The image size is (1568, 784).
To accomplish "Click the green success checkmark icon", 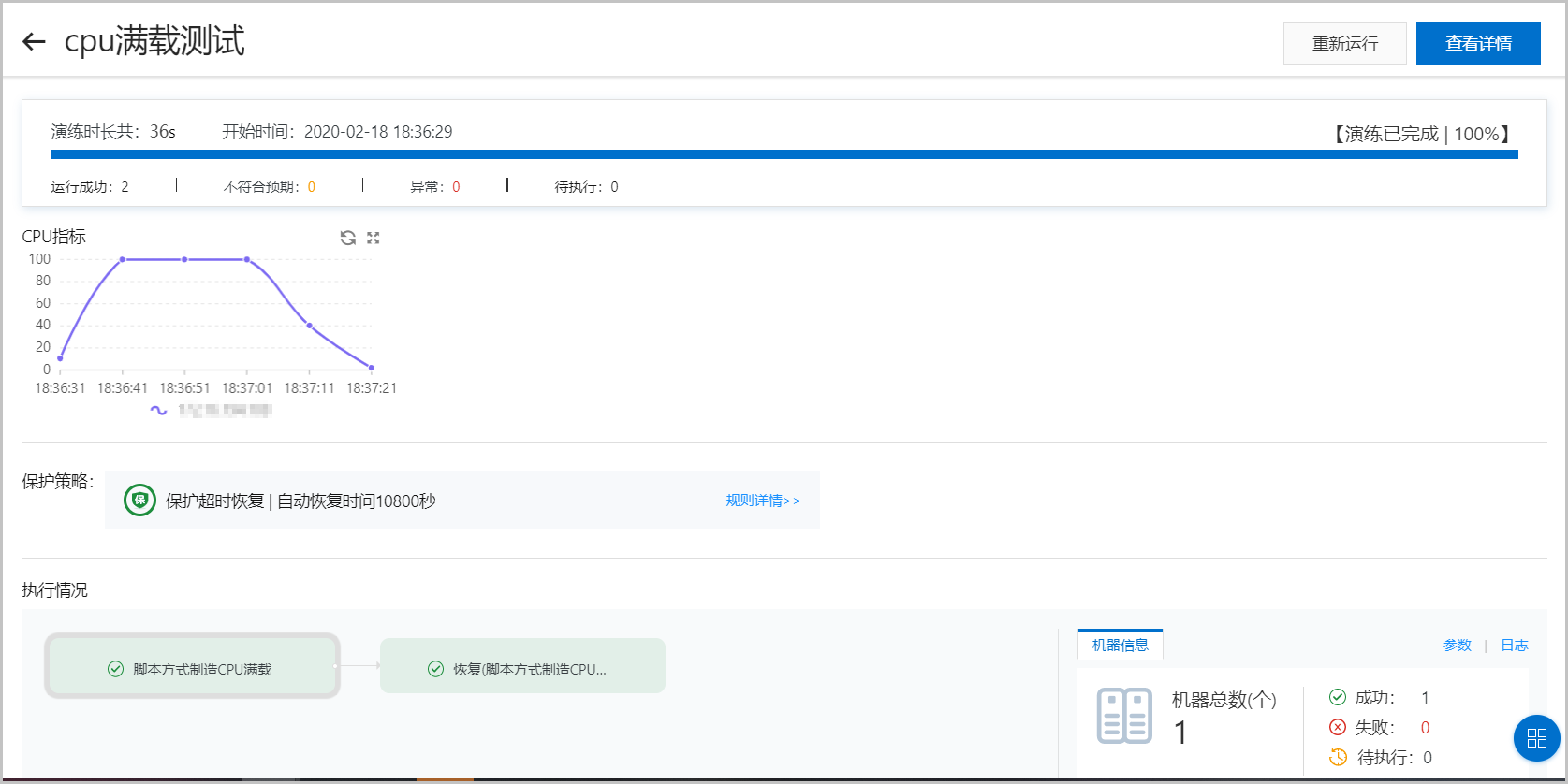I will (1338, 697).
